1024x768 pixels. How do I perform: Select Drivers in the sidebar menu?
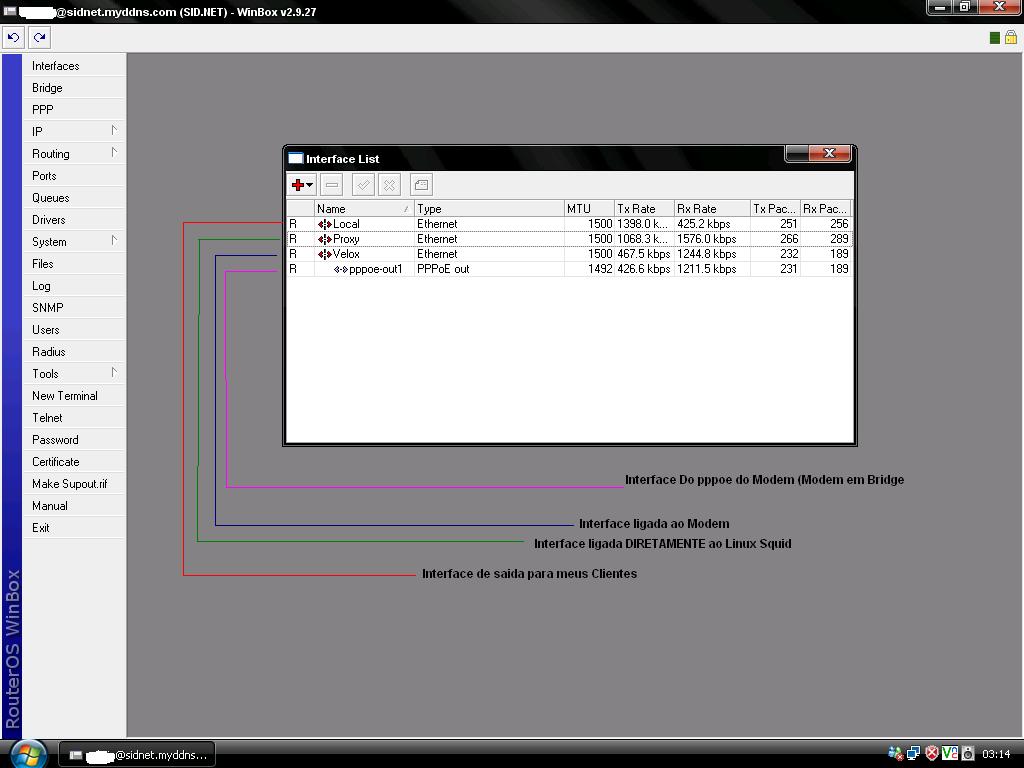click(73, 220)
